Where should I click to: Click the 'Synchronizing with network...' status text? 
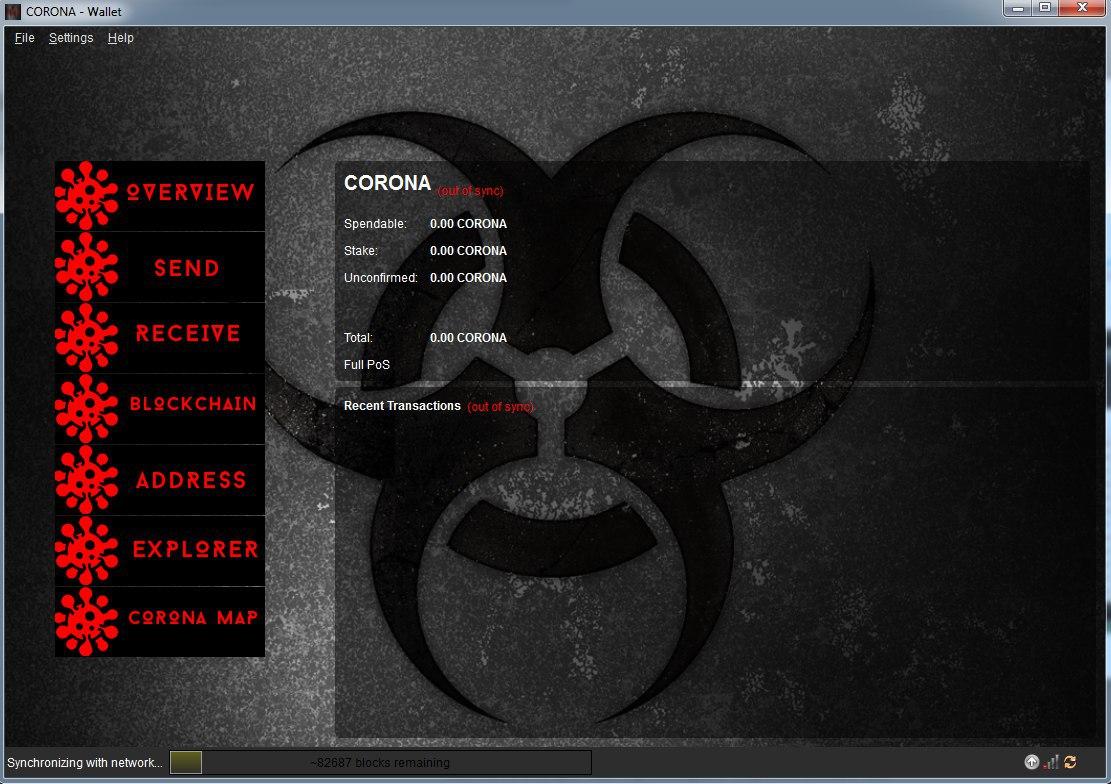(84, 763)
